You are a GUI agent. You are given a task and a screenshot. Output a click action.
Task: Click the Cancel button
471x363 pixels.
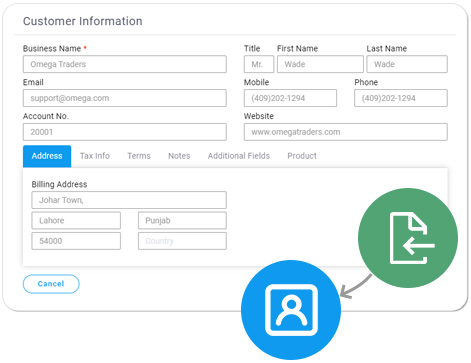pos(51,284)
